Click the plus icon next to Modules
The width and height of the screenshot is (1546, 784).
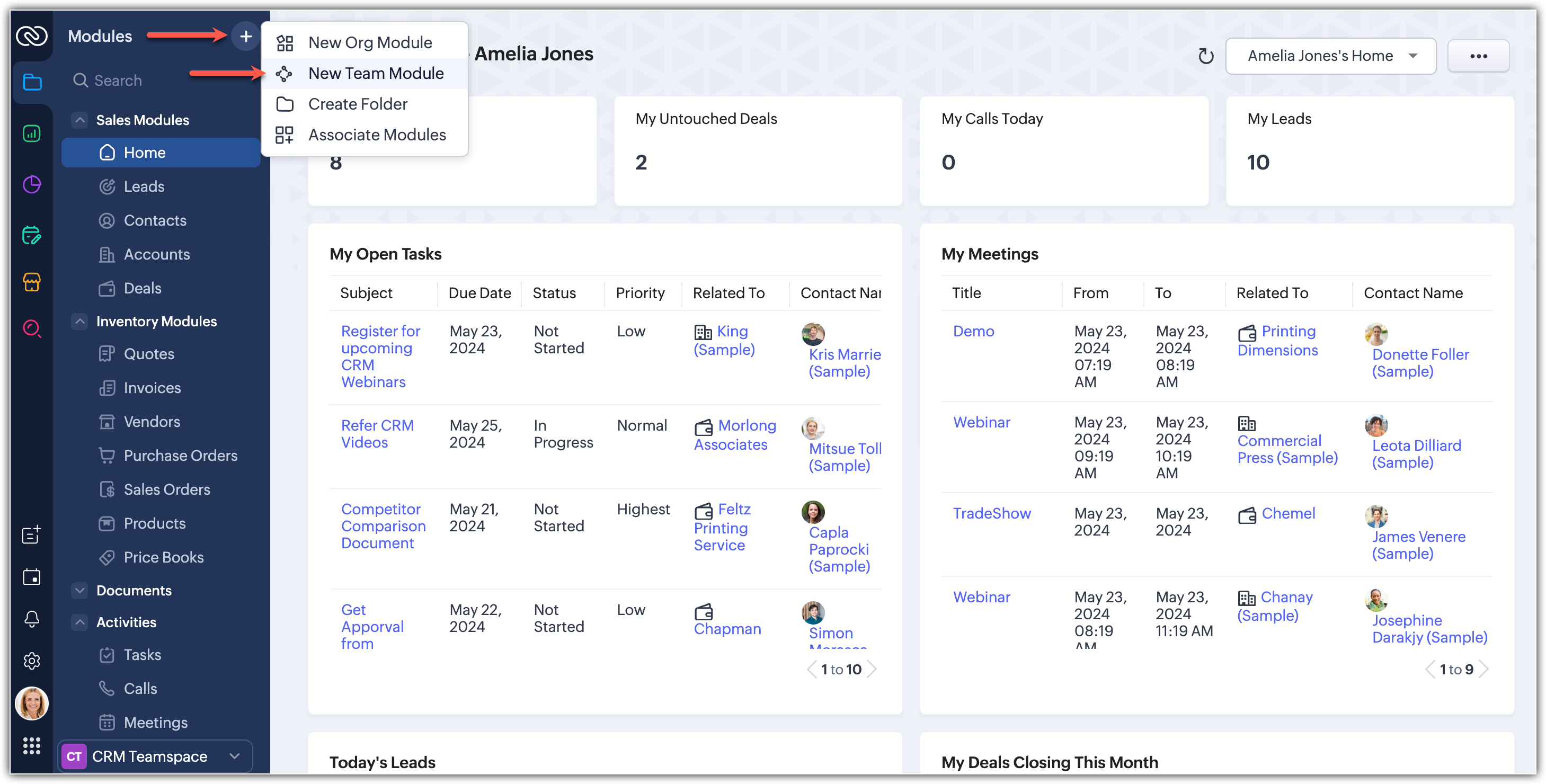coord(245,37)
